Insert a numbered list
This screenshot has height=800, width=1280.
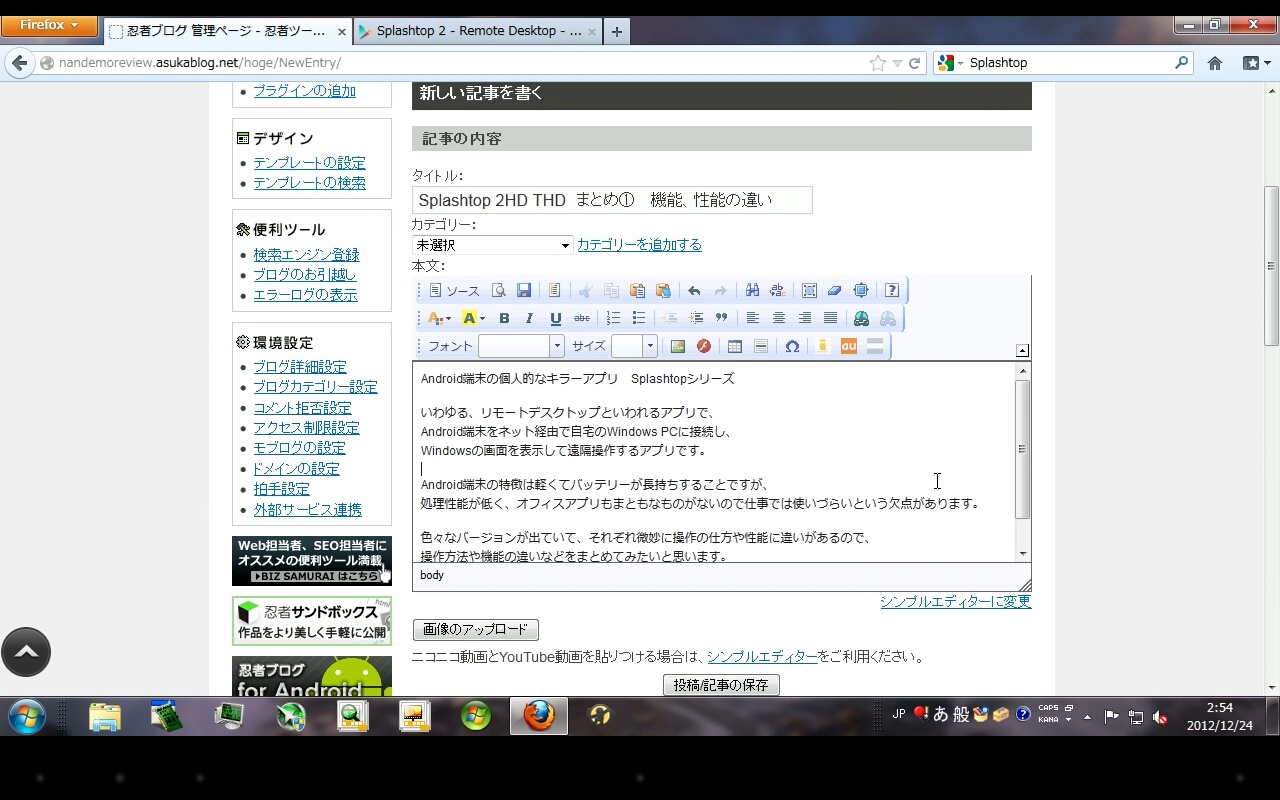tap(613, 319)
